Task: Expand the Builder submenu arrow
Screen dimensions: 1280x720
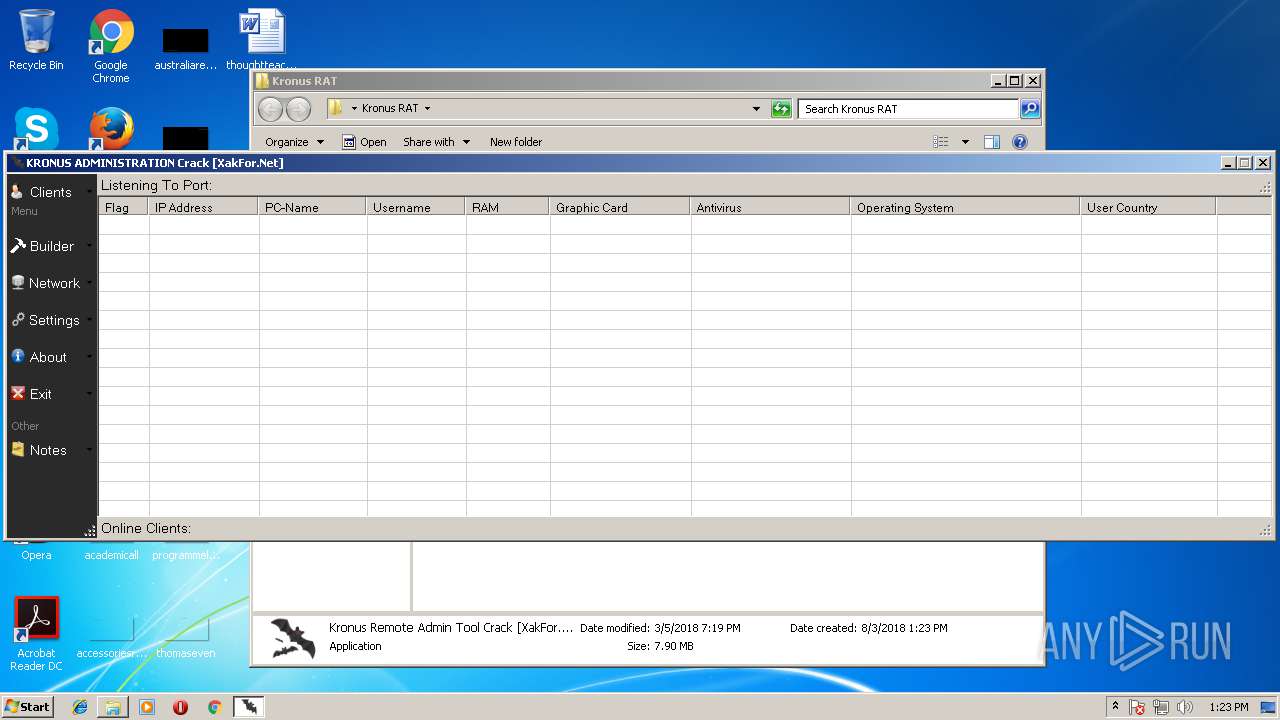Action: [89, 246]
